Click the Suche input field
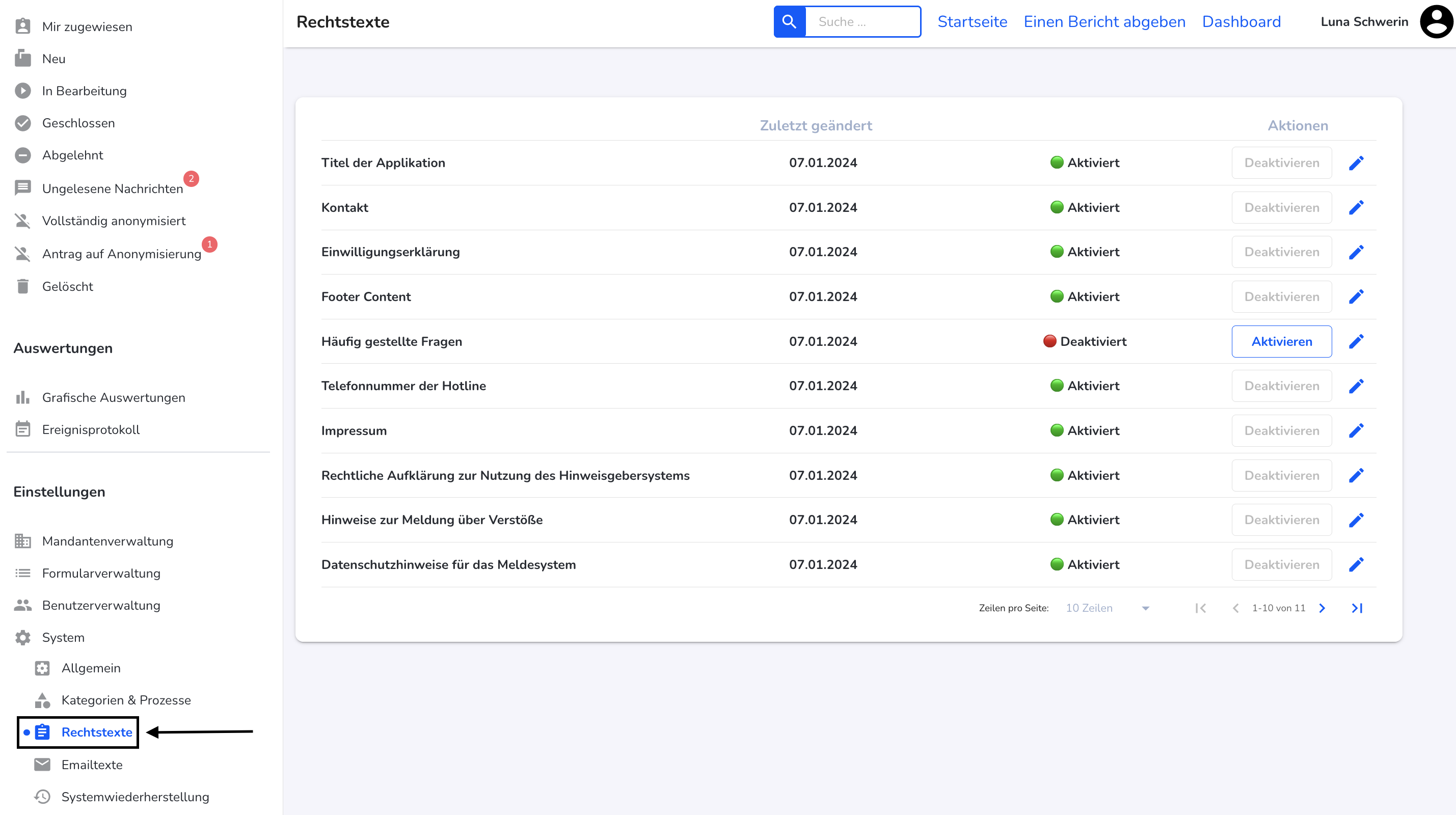The height and width of the screenshot is (815, 1456). [862, 22]
